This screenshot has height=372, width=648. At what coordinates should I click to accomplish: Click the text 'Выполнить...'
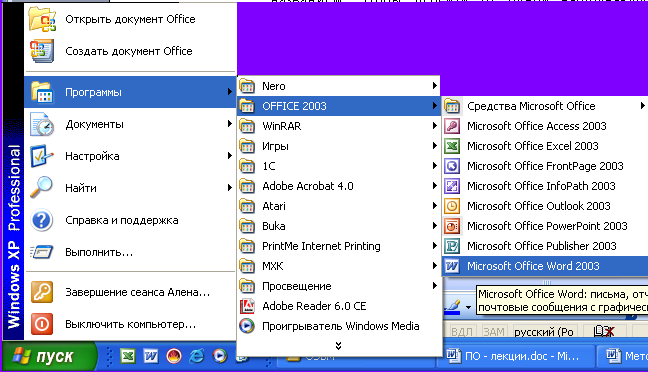coord(99,252)
